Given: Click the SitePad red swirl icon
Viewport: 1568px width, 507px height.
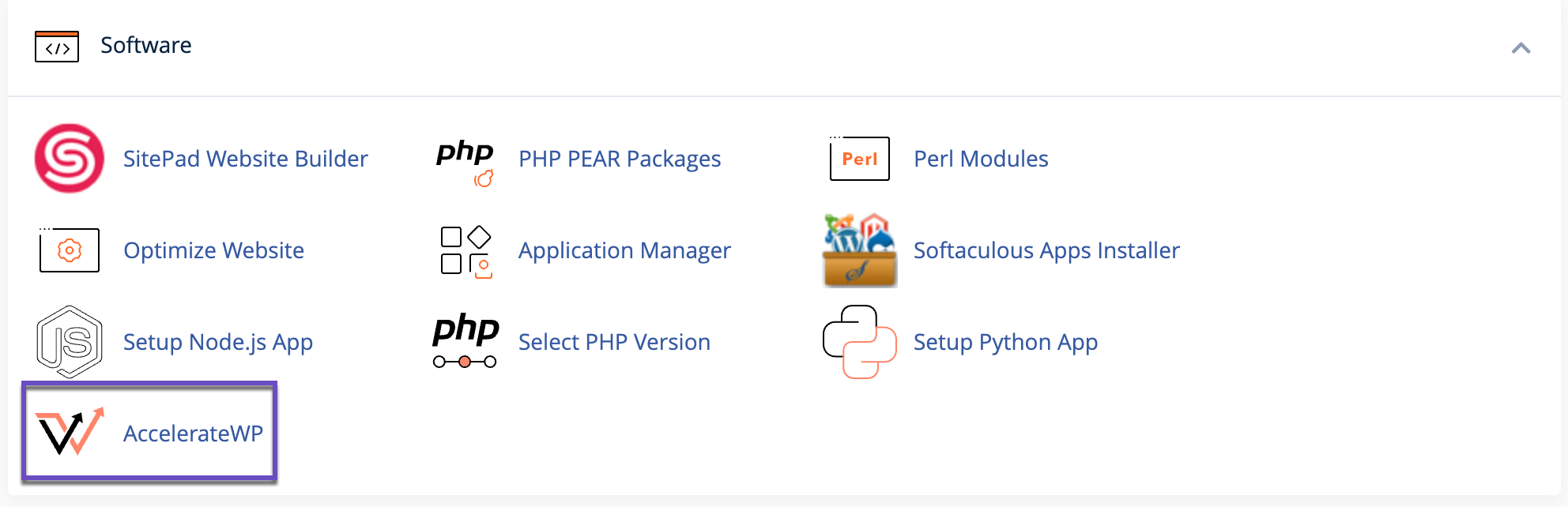Looking at the screenshot, I should pos(70,158).
